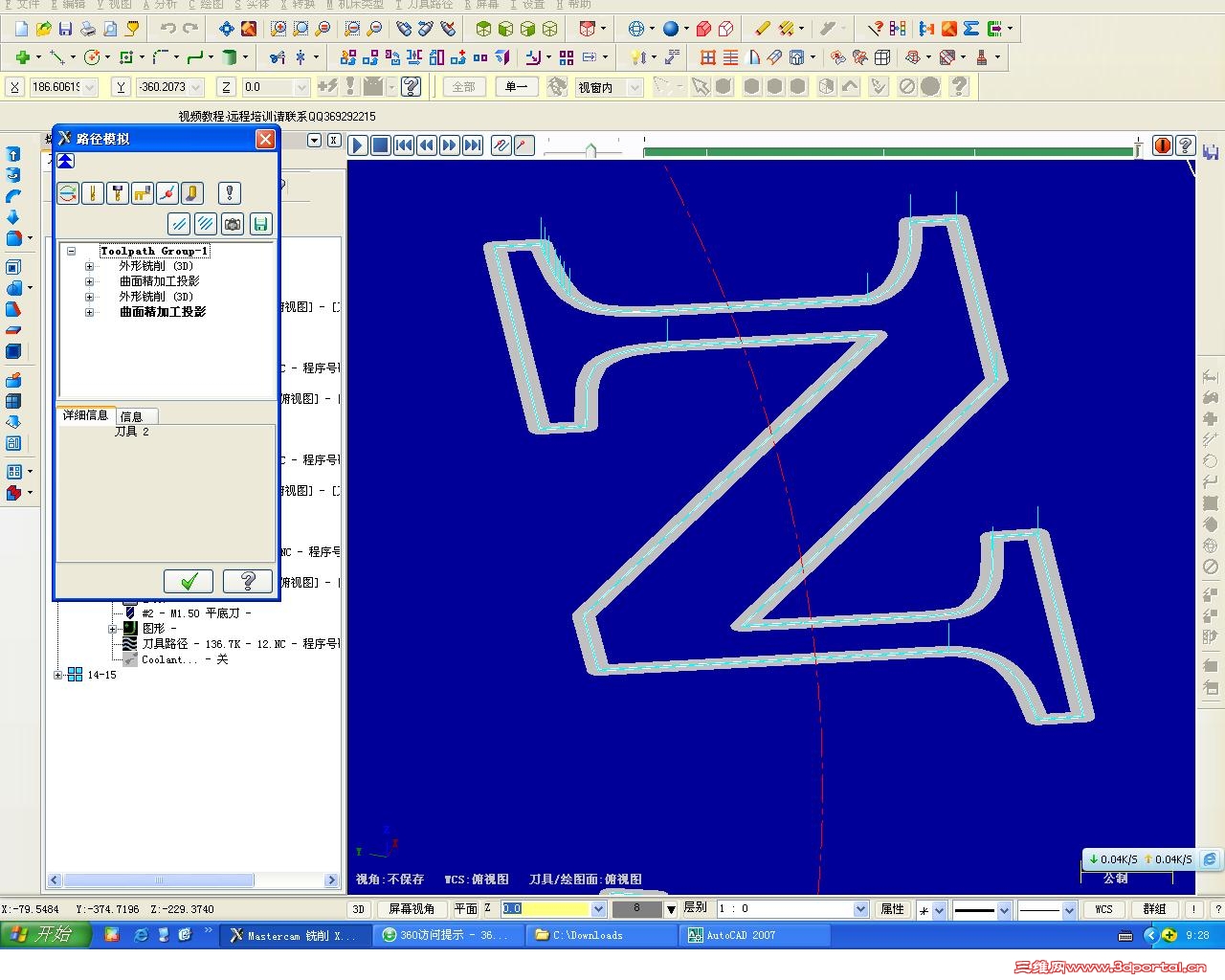The image size is (1225, 980).
Task: Click the 层别 status bar button
Action: point(696,908)
